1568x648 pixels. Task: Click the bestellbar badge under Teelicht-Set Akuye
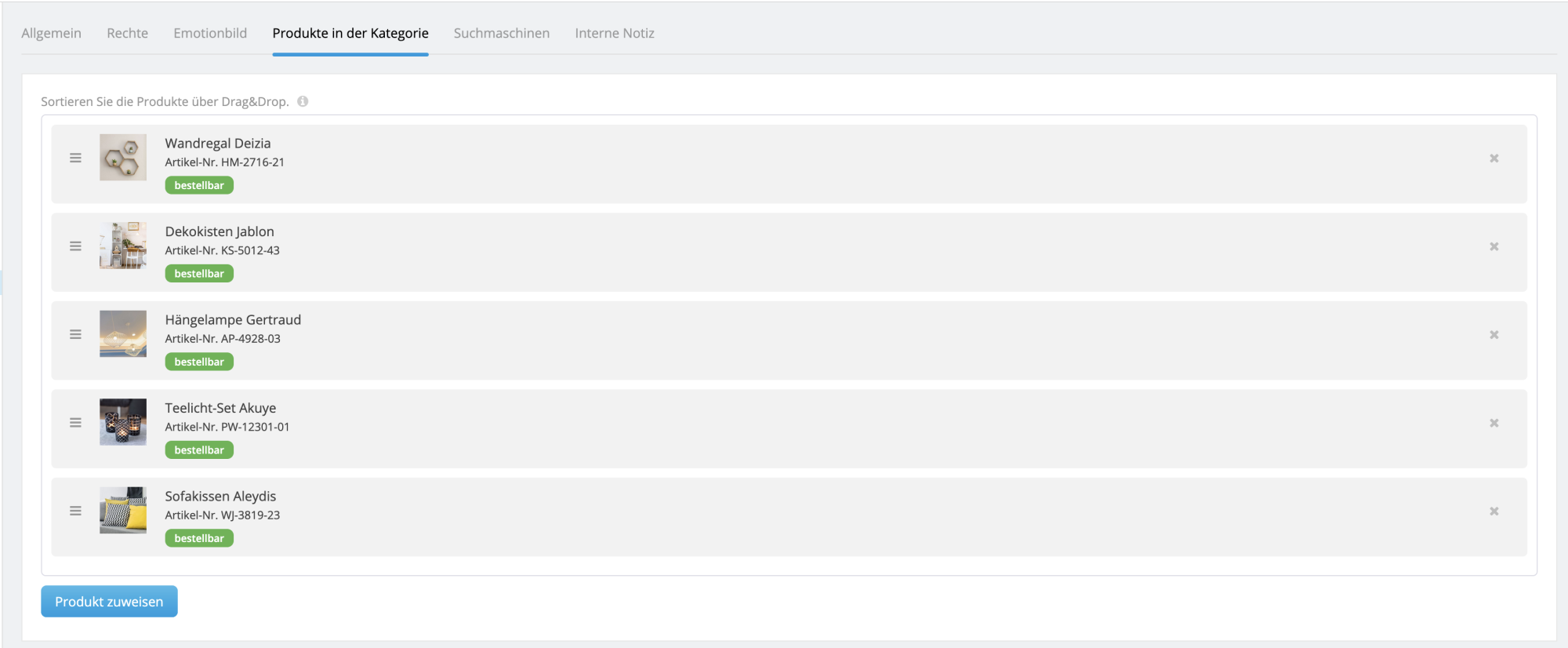(199, 450)
